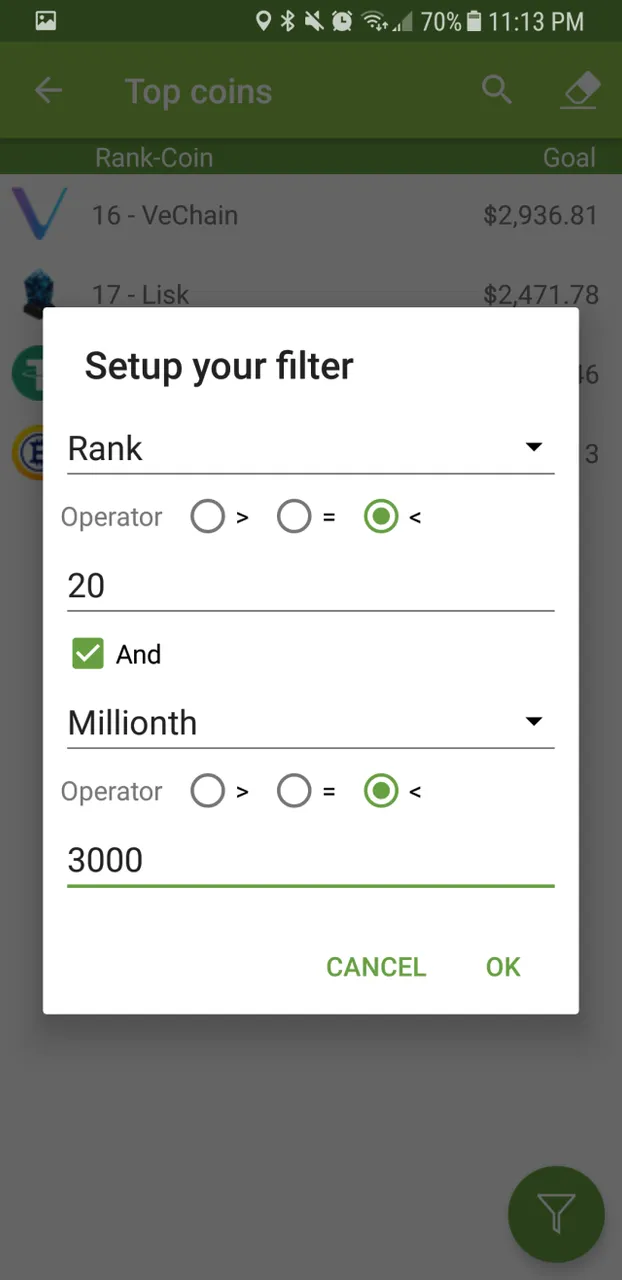
Task: Uncheck the And checkbox
Action: click(88, 654)
